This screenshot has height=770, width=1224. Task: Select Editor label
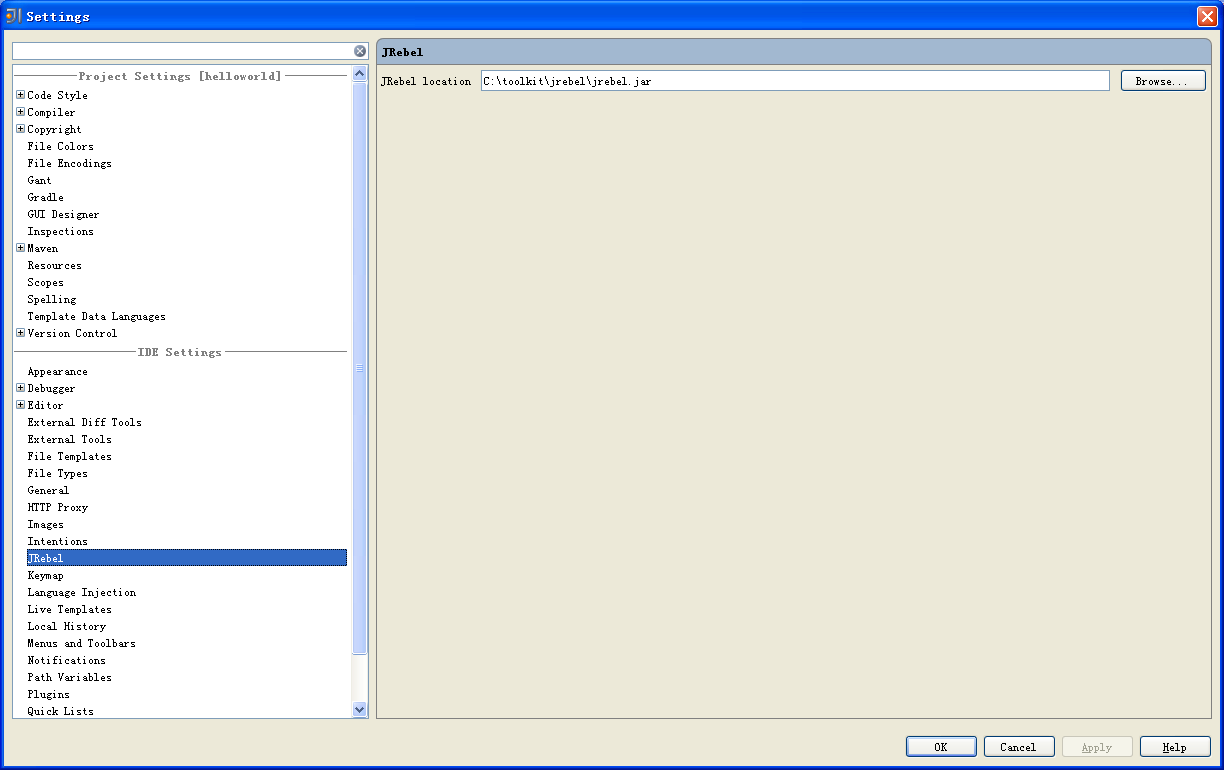(x=46, y=405)
